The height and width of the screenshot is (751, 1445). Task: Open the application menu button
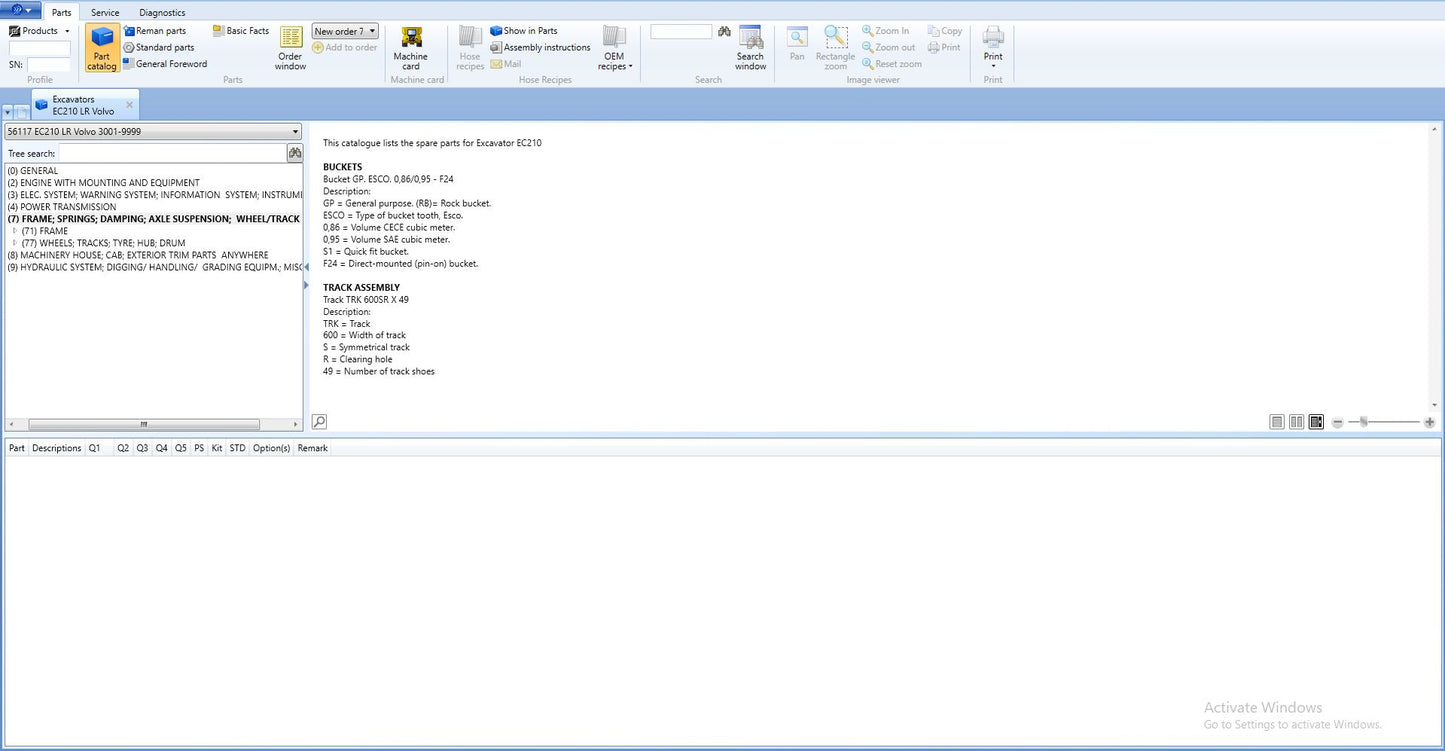pyautogui.click(x=21, y=11)
